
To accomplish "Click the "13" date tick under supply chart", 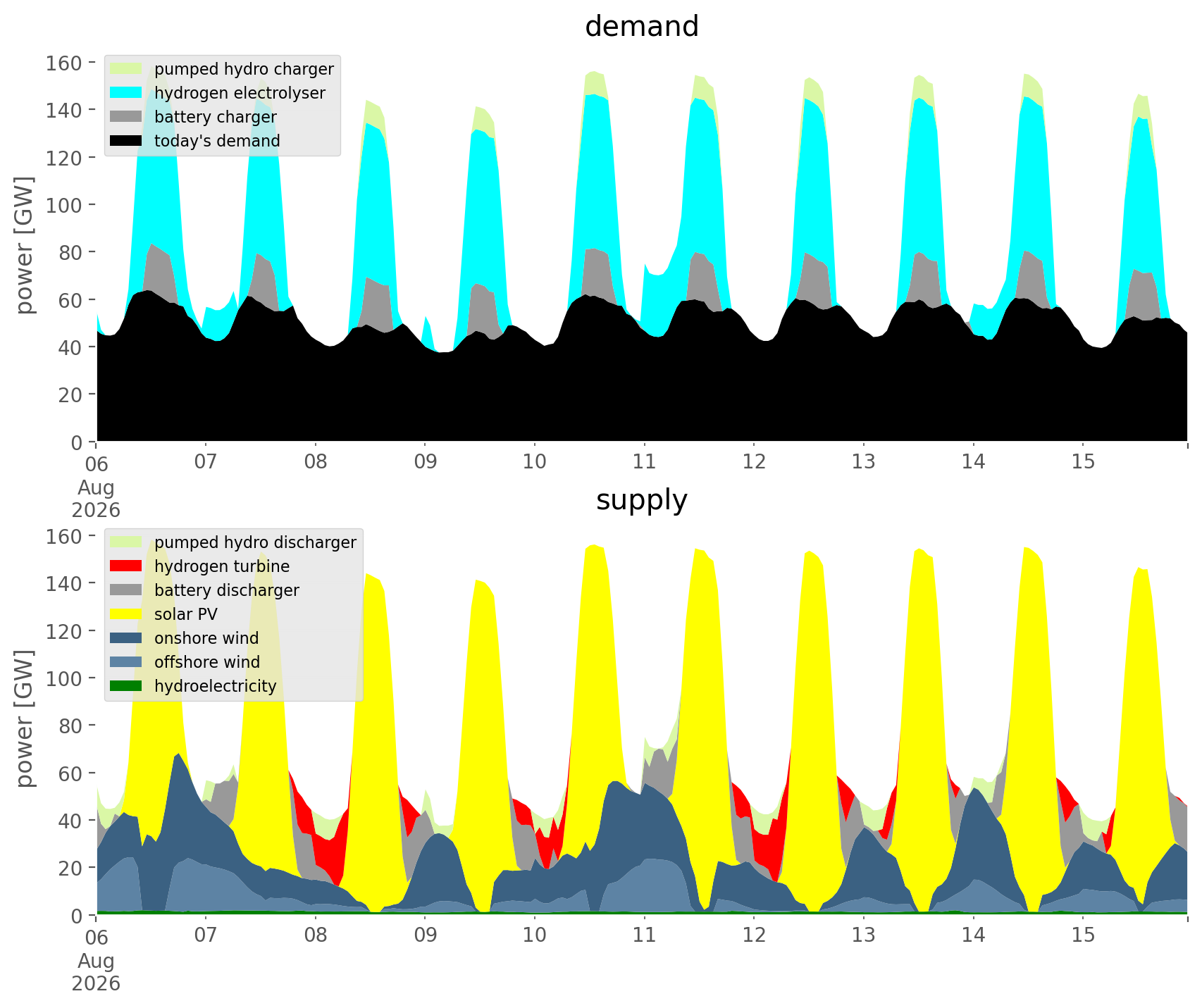I will [x=864, y=936].
